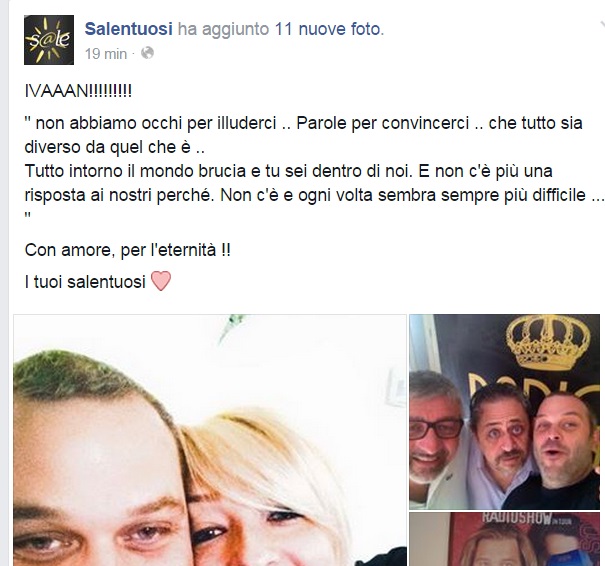Click the golden crown logo in photo

click(x=549, y=343)
